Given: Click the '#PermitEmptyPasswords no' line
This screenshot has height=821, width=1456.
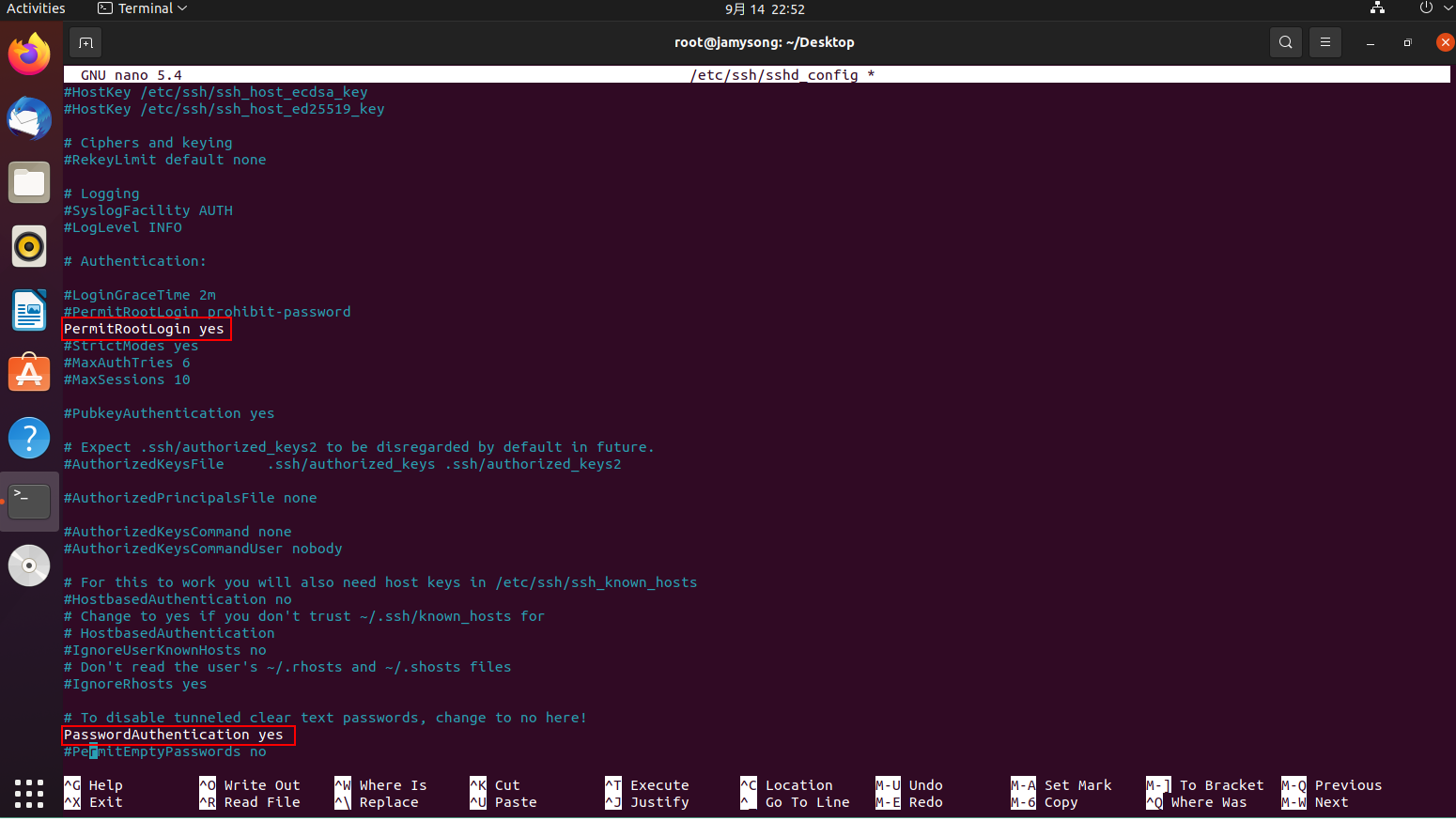Looking at the screenshot, I should click(164, 751).
